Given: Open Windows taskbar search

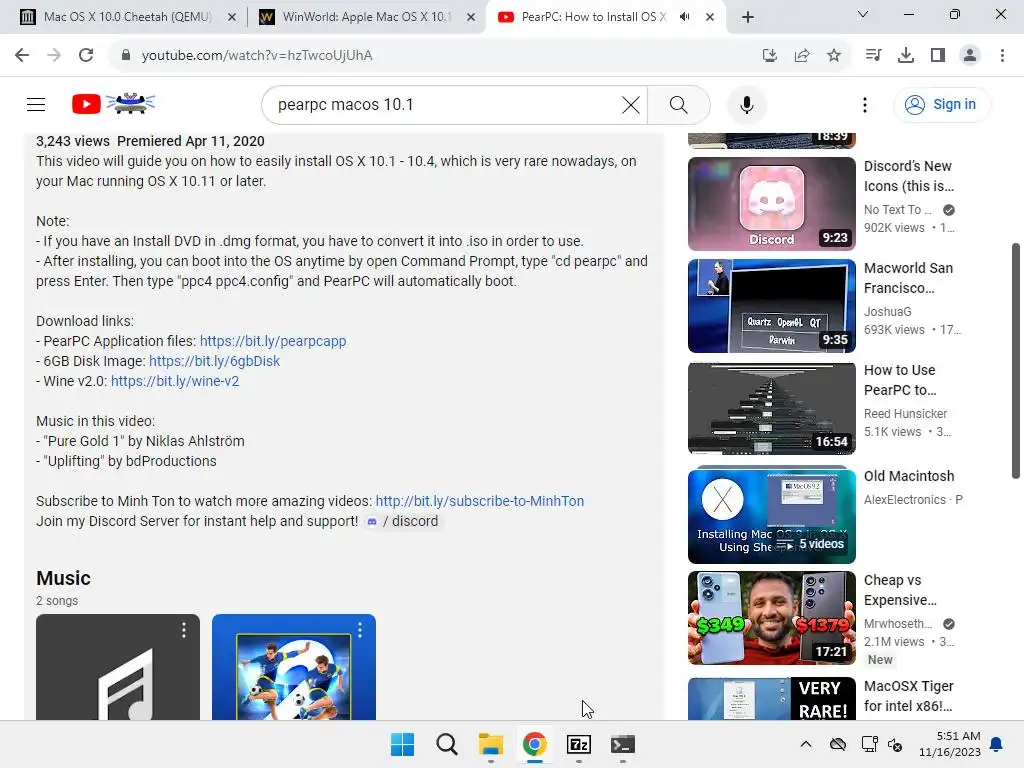Looking at the screenshot, I should [x=447, y=744].
